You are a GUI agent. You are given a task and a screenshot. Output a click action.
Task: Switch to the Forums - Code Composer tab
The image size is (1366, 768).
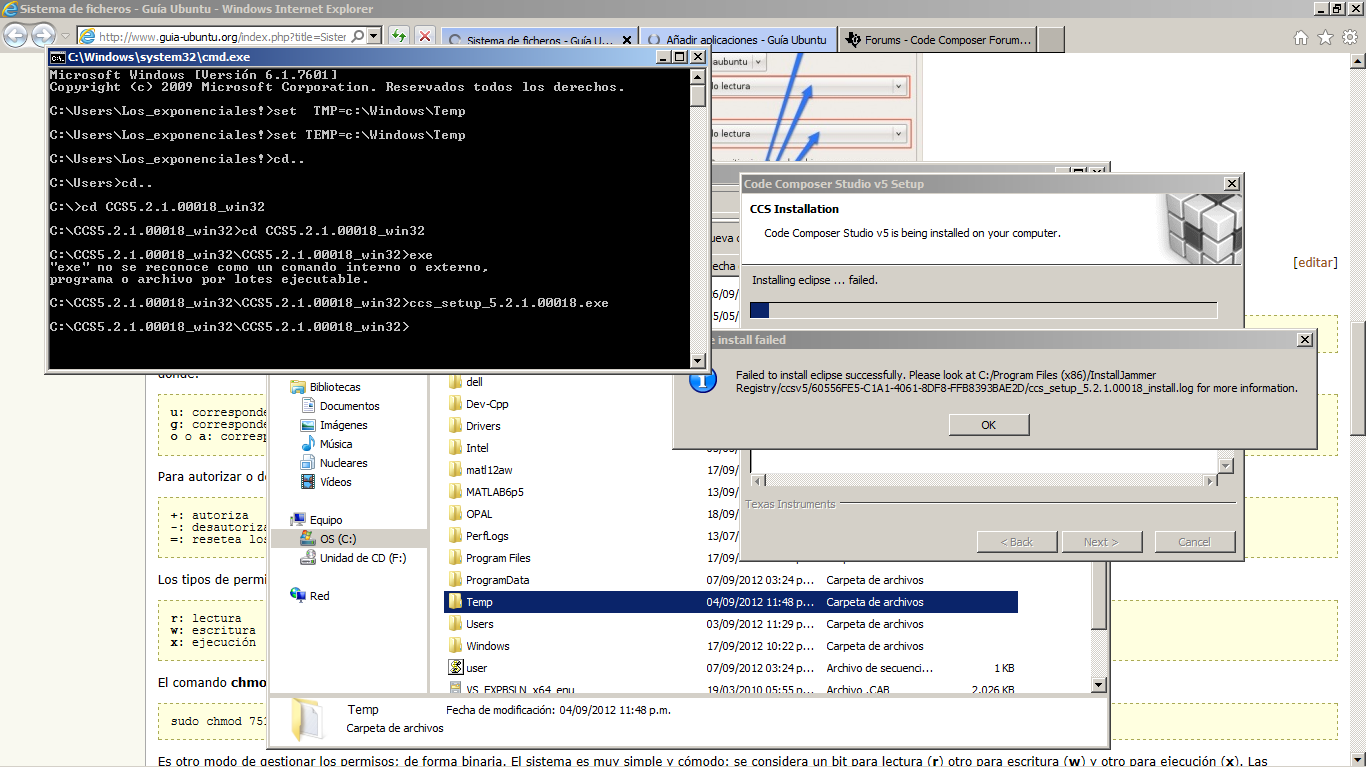937,40
